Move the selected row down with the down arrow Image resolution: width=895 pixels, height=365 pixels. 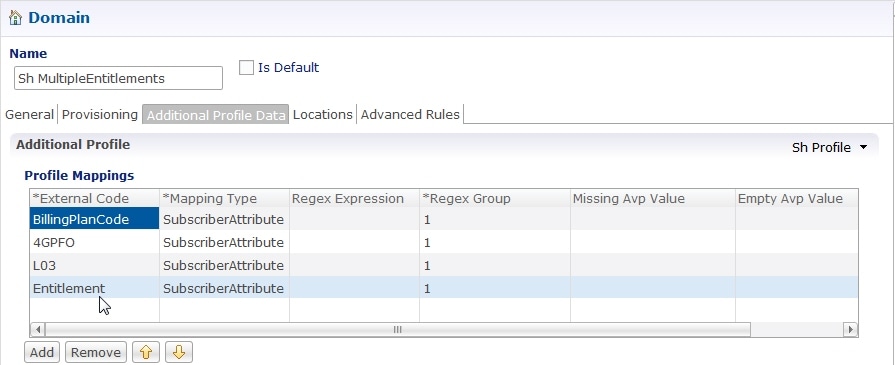click(179, 352)
